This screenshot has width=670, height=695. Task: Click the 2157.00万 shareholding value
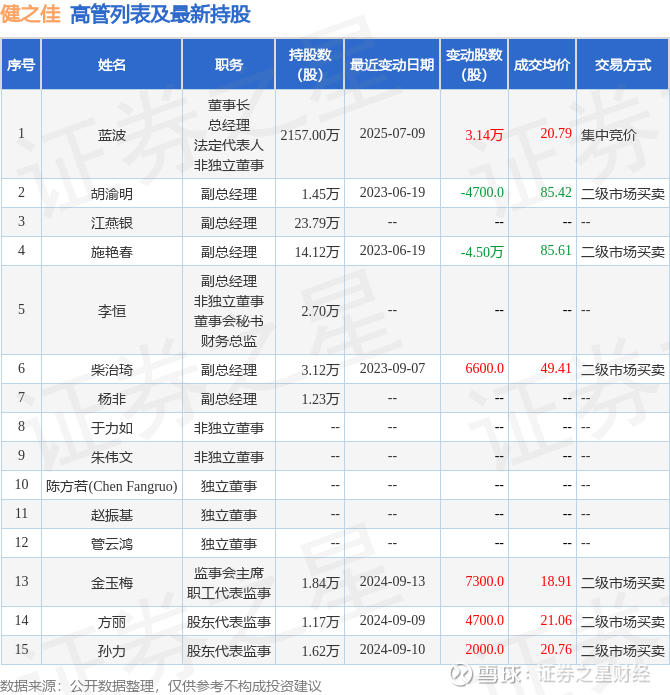tap(310, 135)
